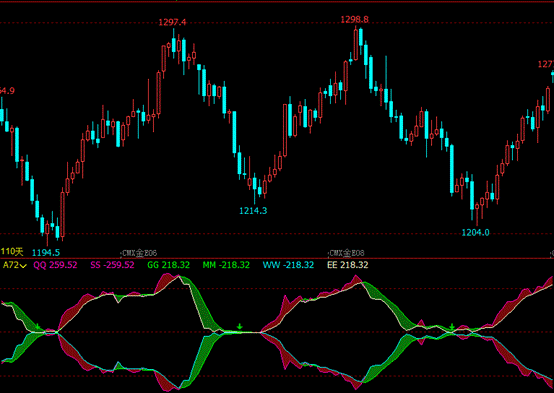
Task: Click the 1204.0 low price label
Action: [476, 233]
